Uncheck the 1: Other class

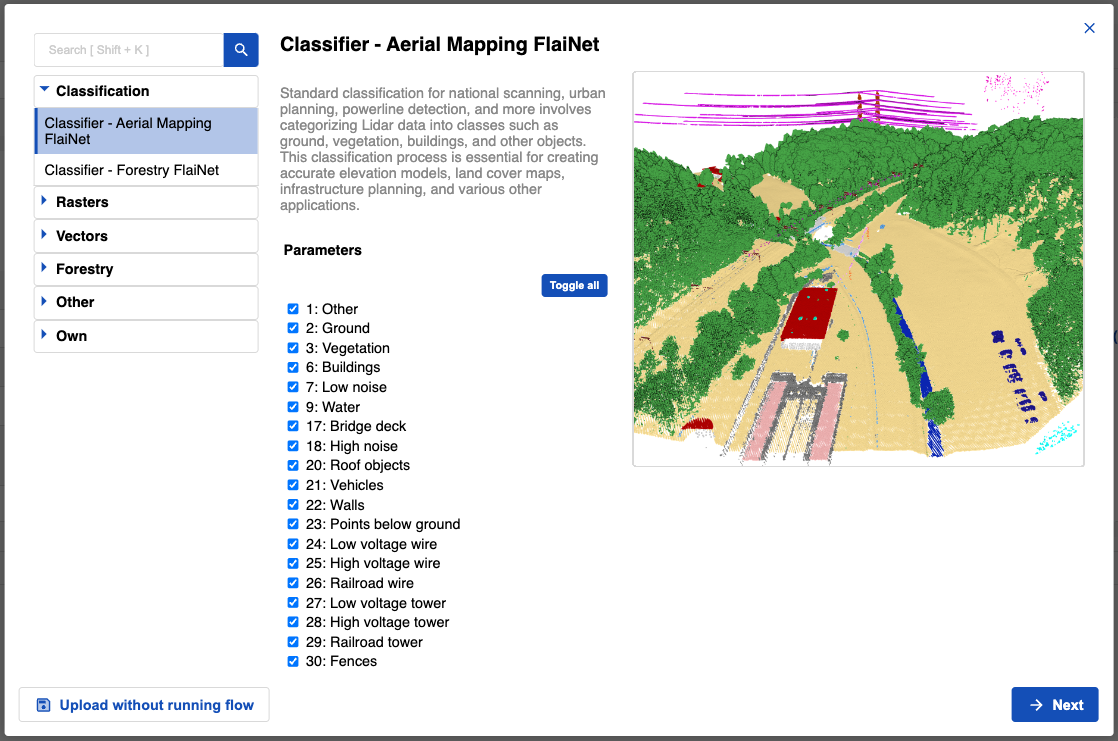pos(293,309)
